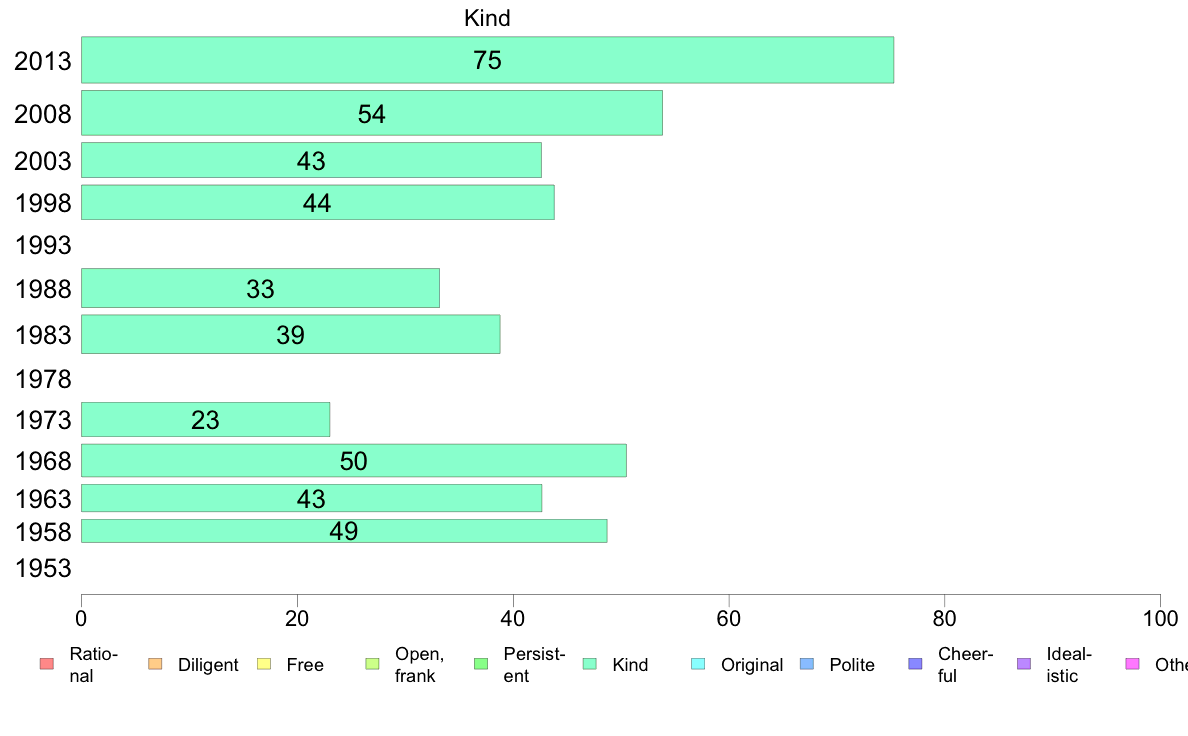Image resolution: width=1188 pixels, height=736 pixels.
Task: Click the 1958 bar showing 49
Action: 344,531
